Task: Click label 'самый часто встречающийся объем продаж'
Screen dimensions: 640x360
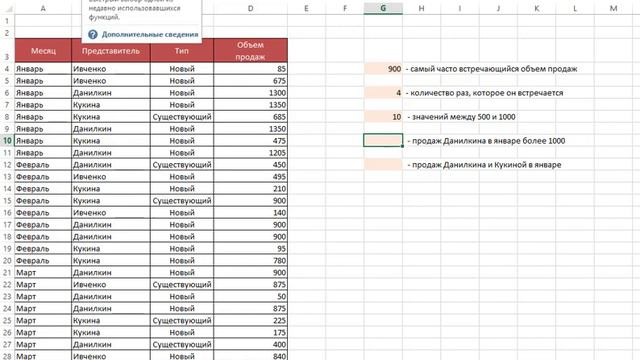Action: tap(493, 69)
